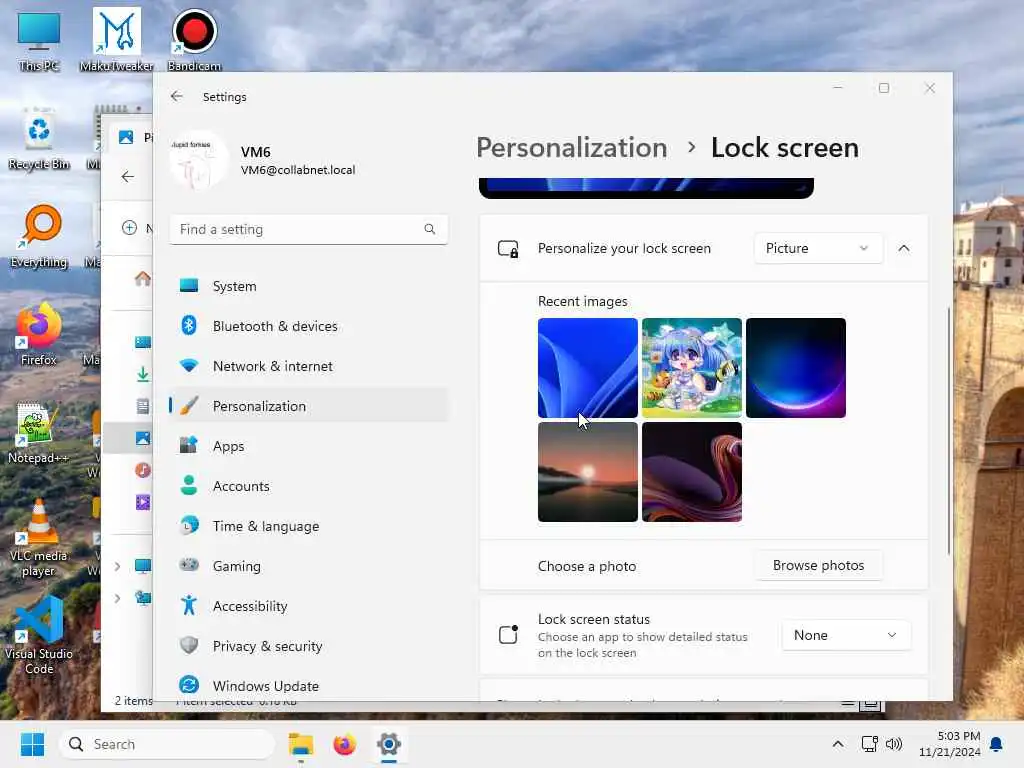Image resolution: width=1024 pixels, height=768 pixels.
Task: Open Time & language settings
Action: pos(309,526)
